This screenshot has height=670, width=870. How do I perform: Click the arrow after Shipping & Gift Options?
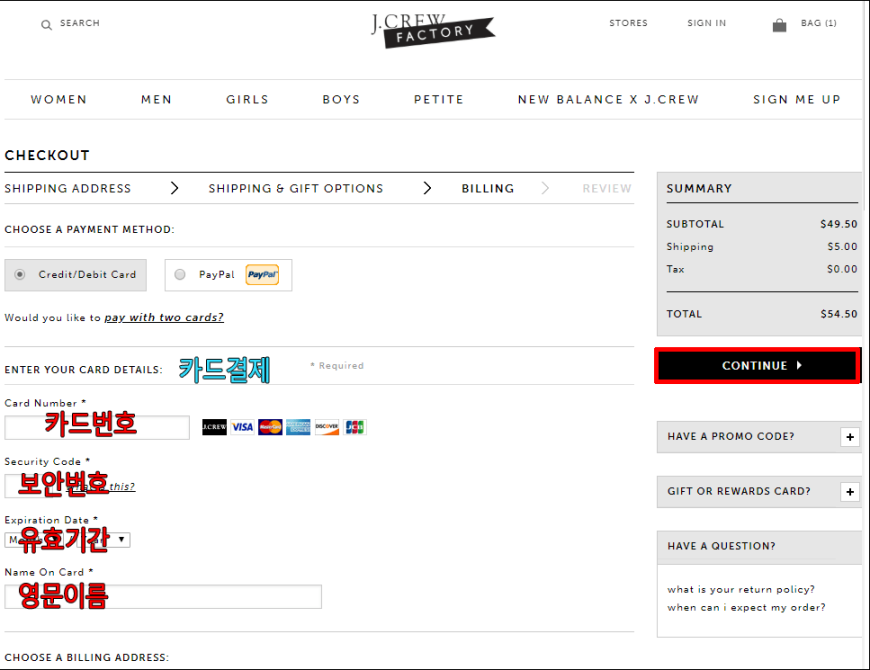(427, 188)
